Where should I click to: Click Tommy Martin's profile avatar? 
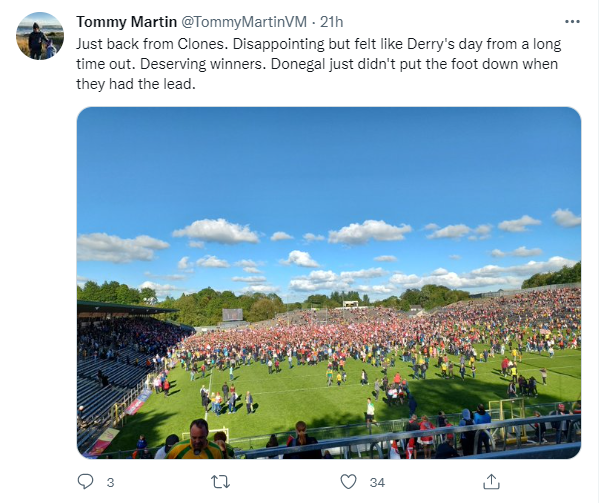point(40,36)
